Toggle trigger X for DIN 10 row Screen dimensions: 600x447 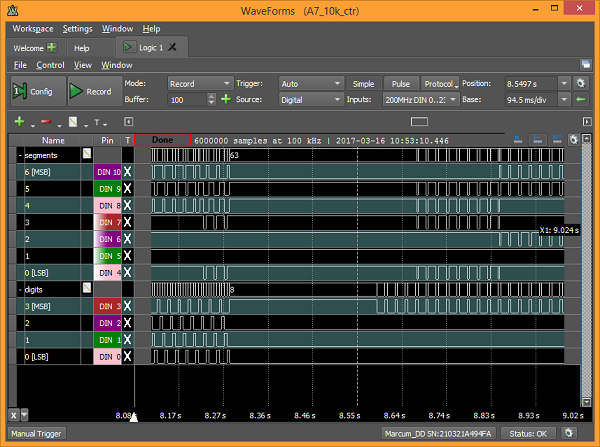127,172
